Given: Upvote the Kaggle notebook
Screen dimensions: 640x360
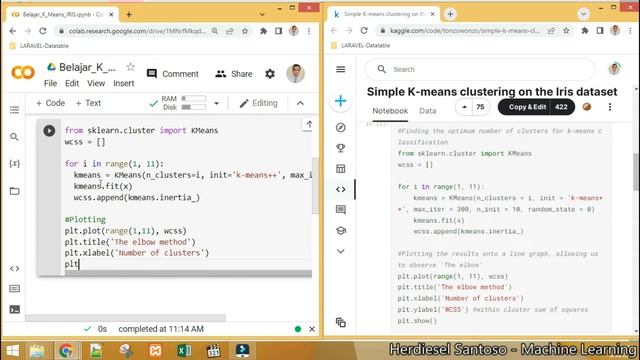Looking at the screenshot, I should click(464, 107).
